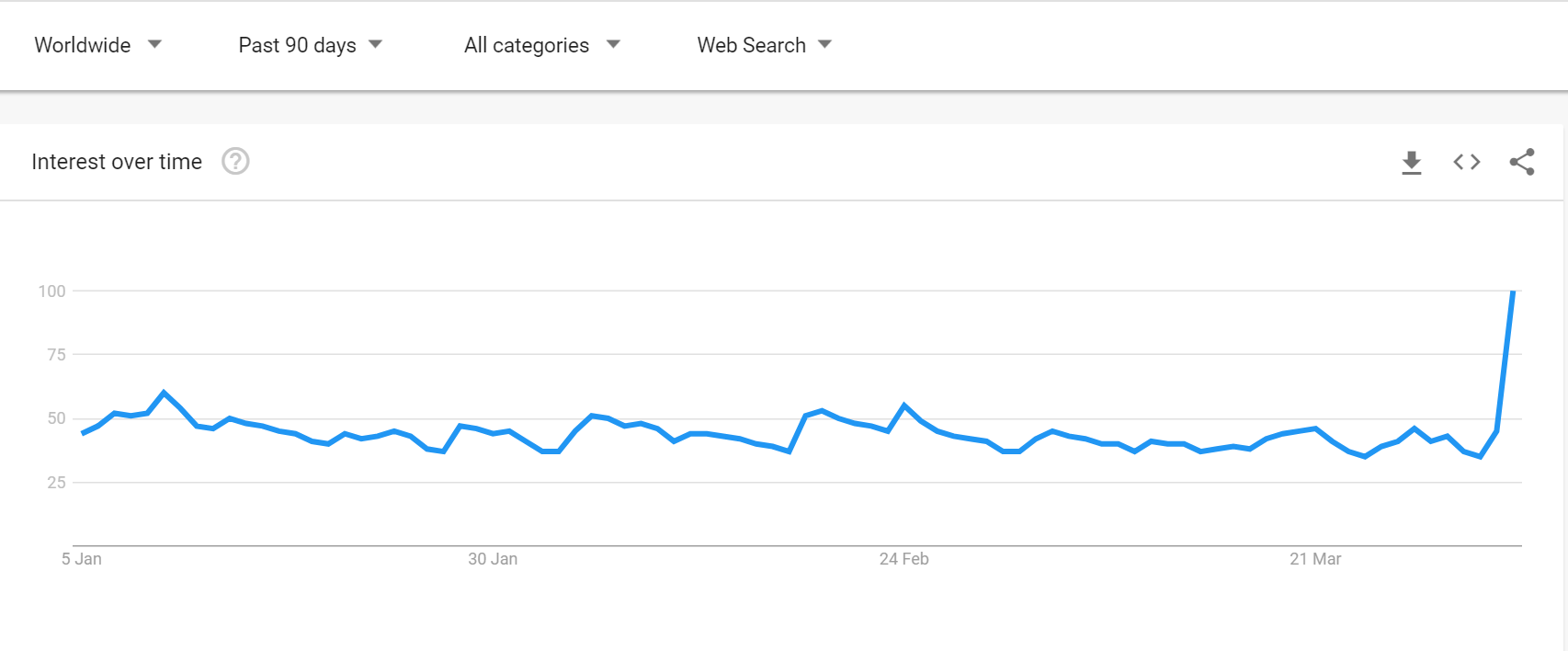Expand the Web Search type arrow
Viewport: 1568px width, 651px height.
(x=824, y=44)
